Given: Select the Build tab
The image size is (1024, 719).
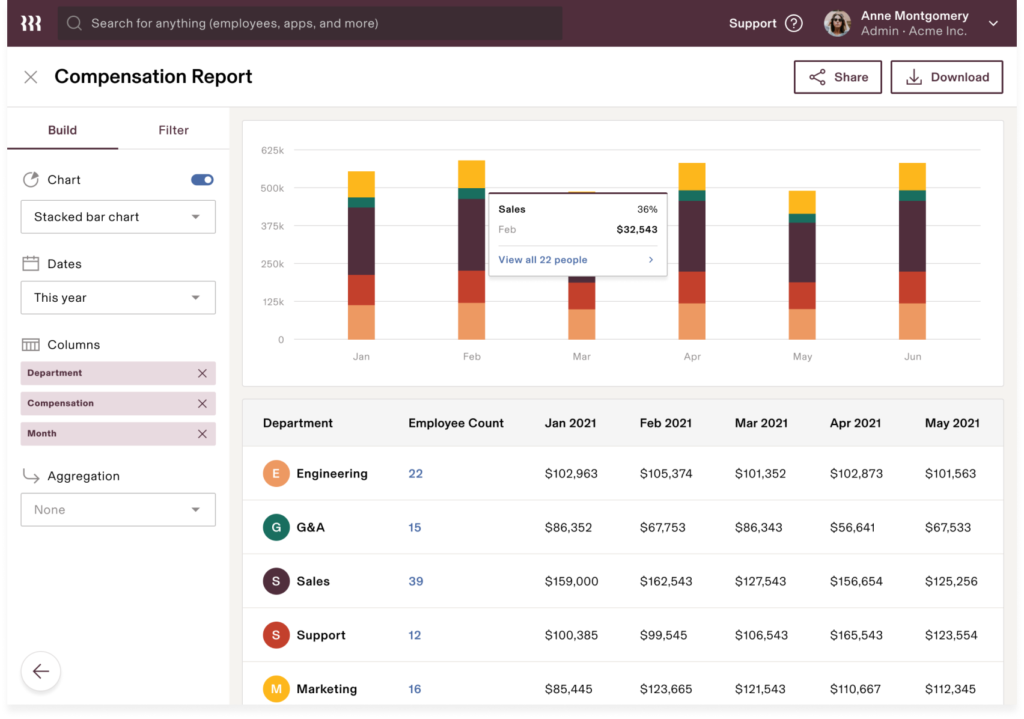Looking at the screenshot, I should click(62, 130).
